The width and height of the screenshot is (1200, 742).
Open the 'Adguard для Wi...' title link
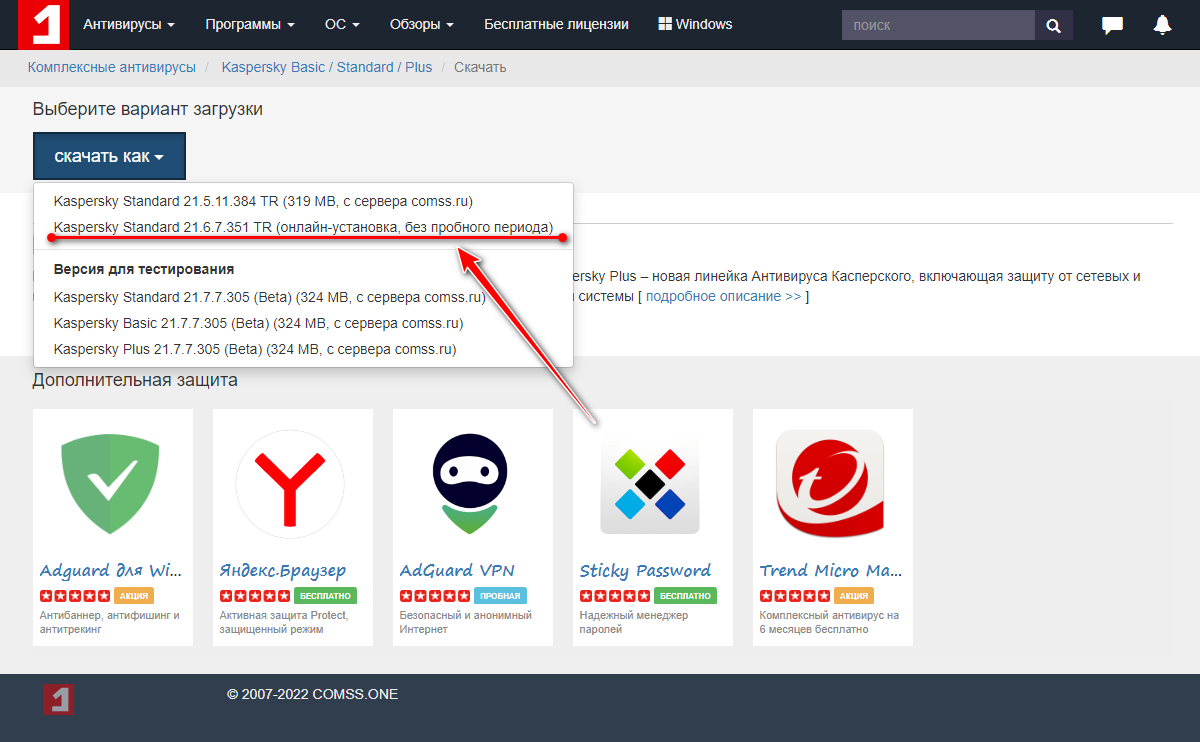111,570
